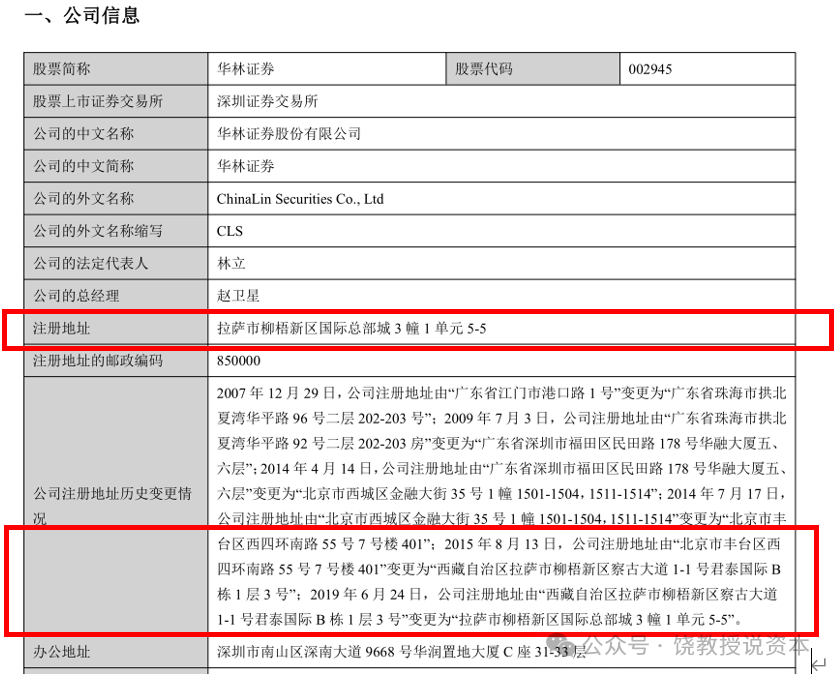The image size is (836, 678).
Task: Select the 公司的外文名称 label
Action: point(83,199)
